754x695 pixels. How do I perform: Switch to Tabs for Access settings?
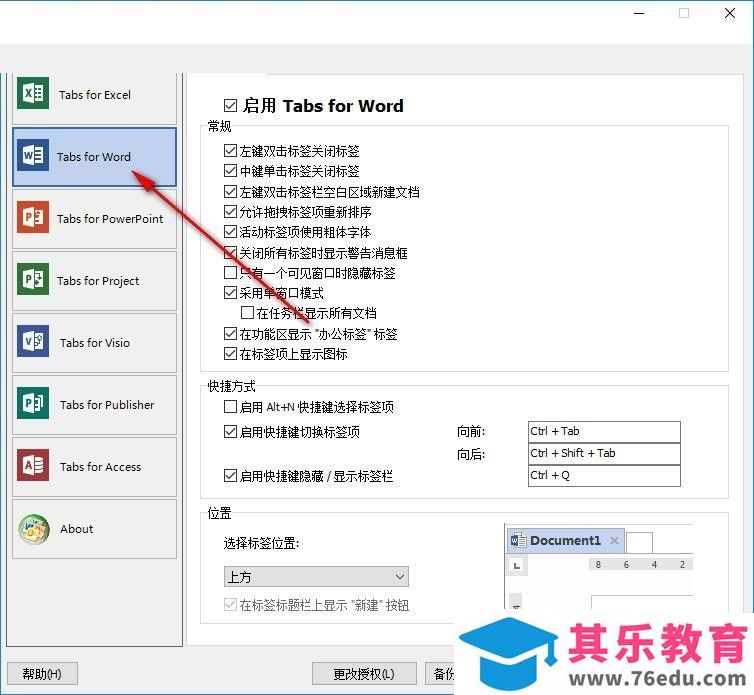[x=94, y=467]
